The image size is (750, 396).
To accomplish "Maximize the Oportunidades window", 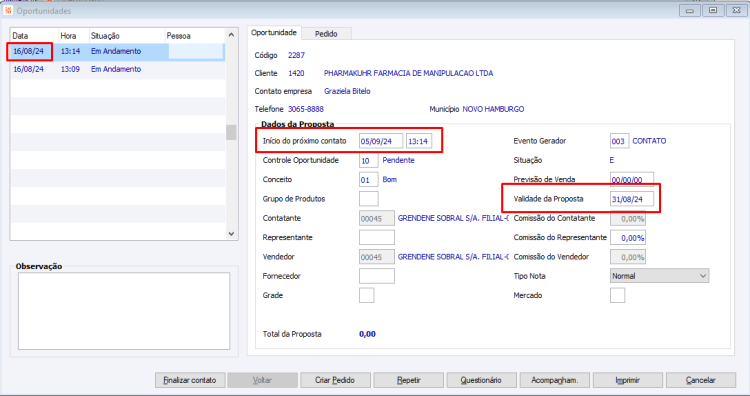I will [x=713, y=11].
